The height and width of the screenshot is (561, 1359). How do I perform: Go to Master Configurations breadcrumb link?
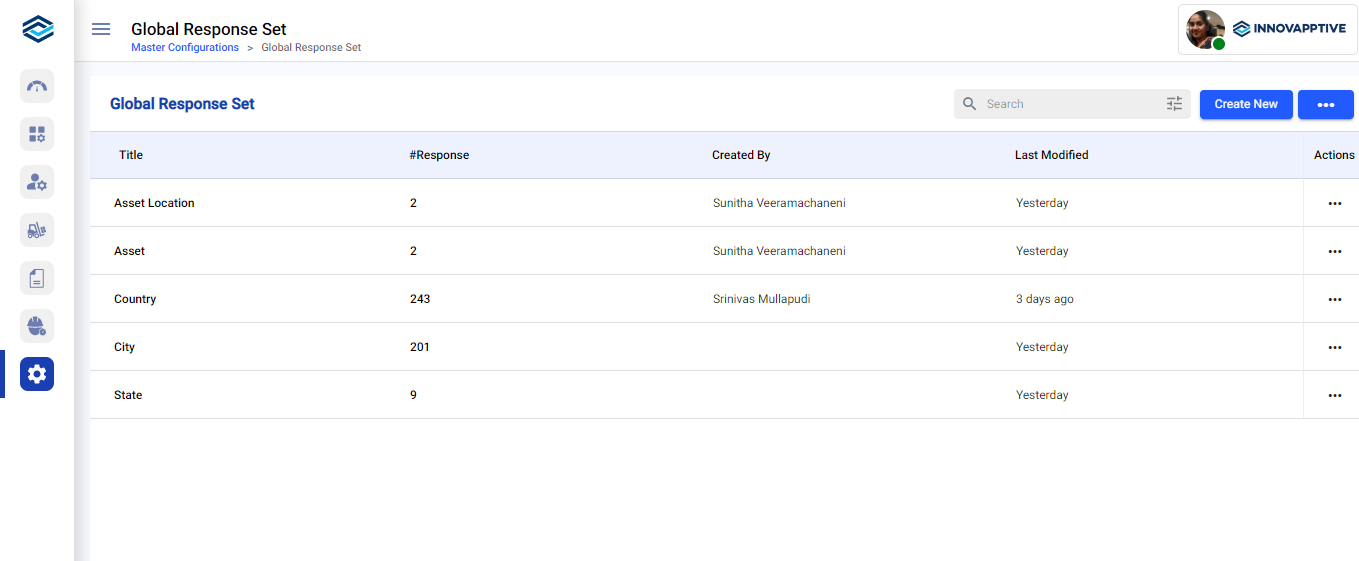(185, 47)
